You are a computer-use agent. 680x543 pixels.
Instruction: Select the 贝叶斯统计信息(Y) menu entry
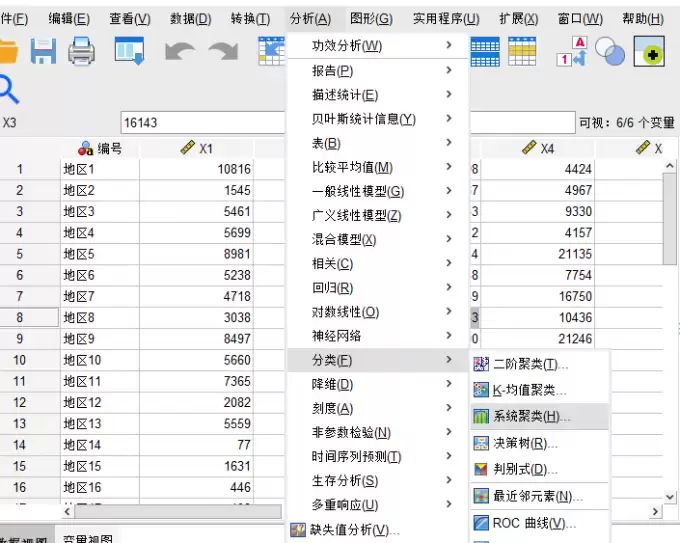pyautogui.click(x=378, y=119)
